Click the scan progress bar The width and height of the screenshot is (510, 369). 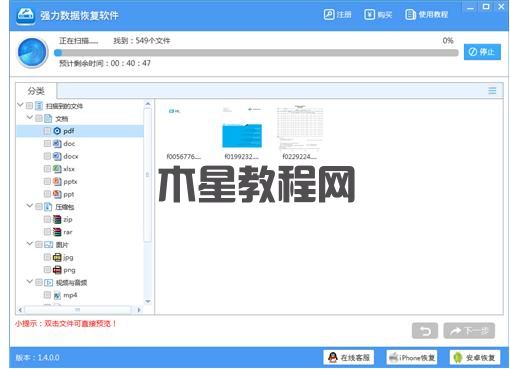[256, 53]
